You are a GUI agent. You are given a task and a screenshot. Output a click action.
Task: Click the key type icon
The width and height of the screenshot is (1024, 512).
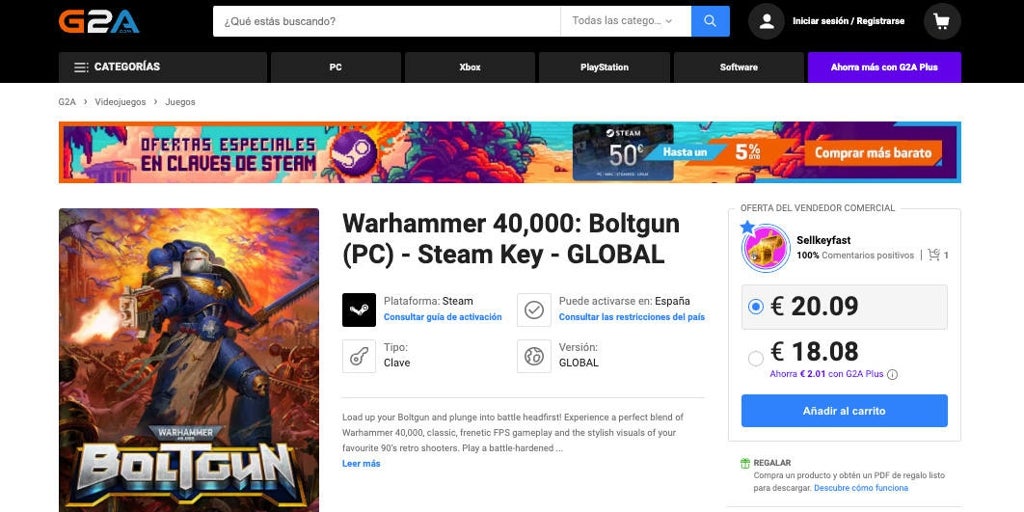[359, 356]
